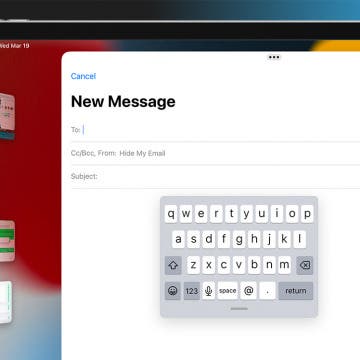This screenshot has height=360, width=360.
Task: Grab the floating keyboard handle bar
Action: point(239,309)
